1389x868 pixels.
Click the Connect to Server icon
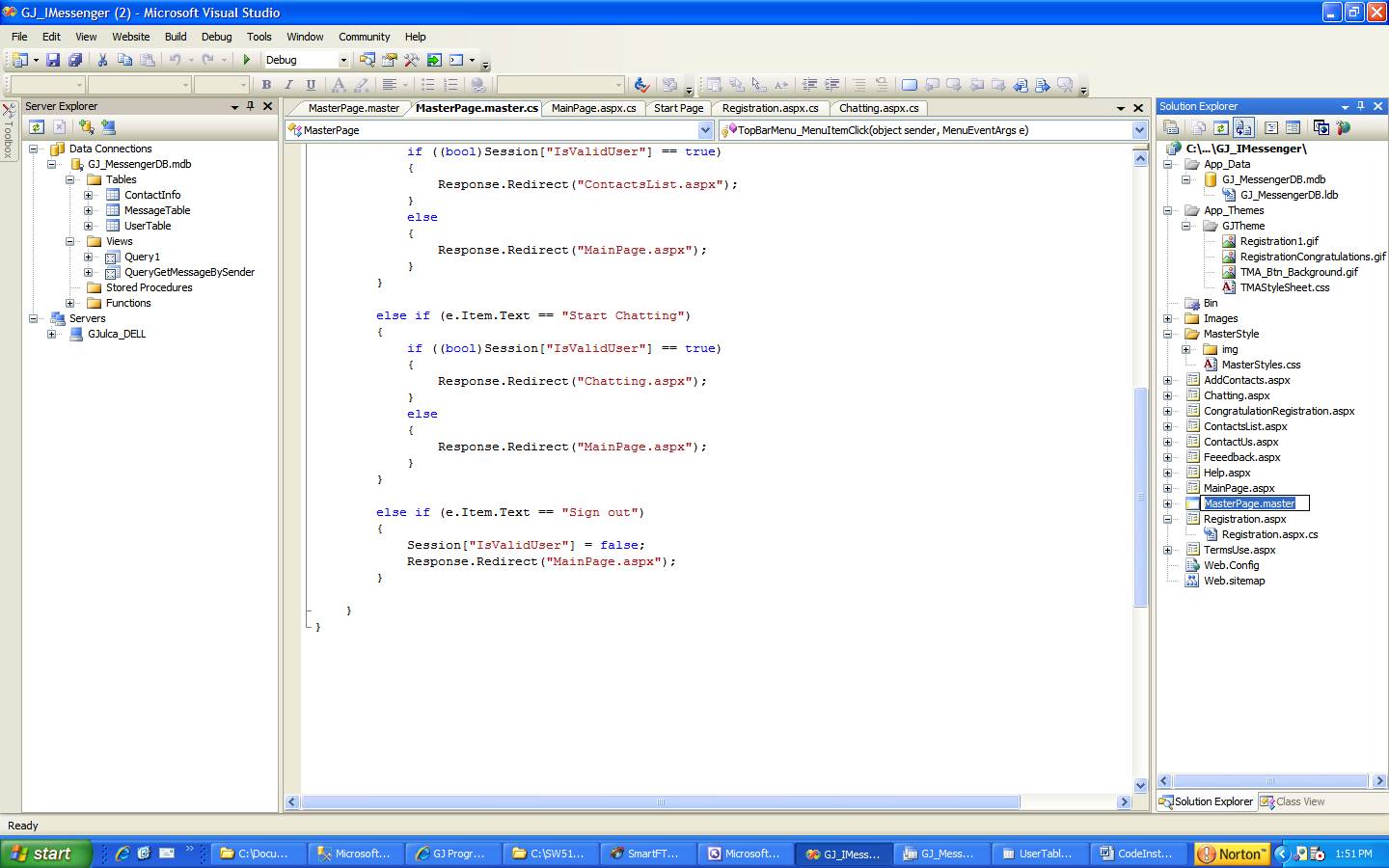coord(108,127)
